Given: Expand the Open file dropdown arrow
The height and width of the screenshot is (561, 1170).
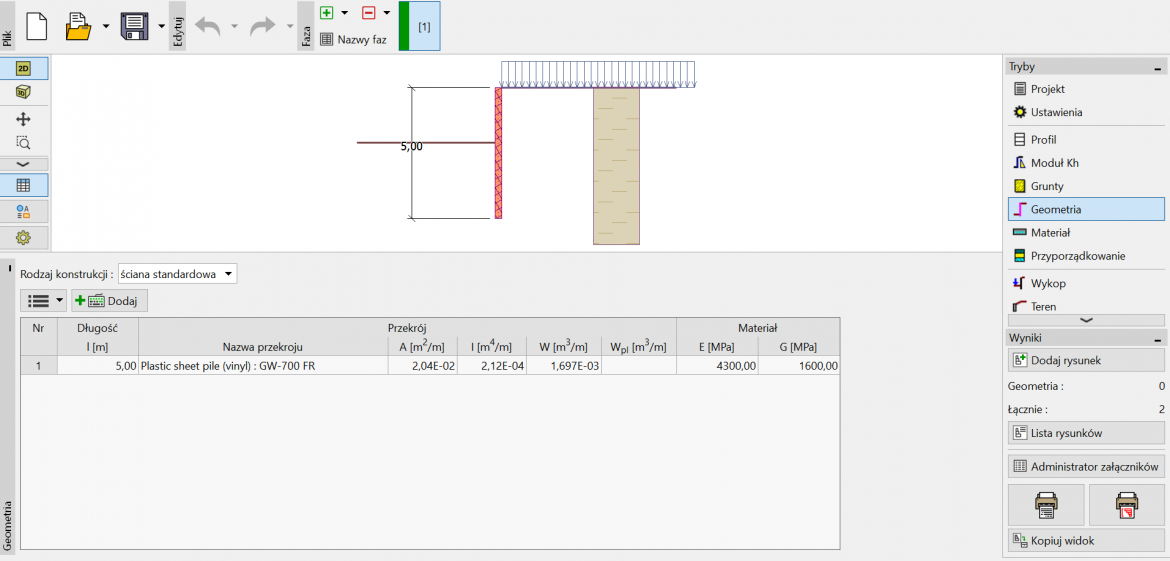Looking at the screenshot, I should [x=106, y=26].
